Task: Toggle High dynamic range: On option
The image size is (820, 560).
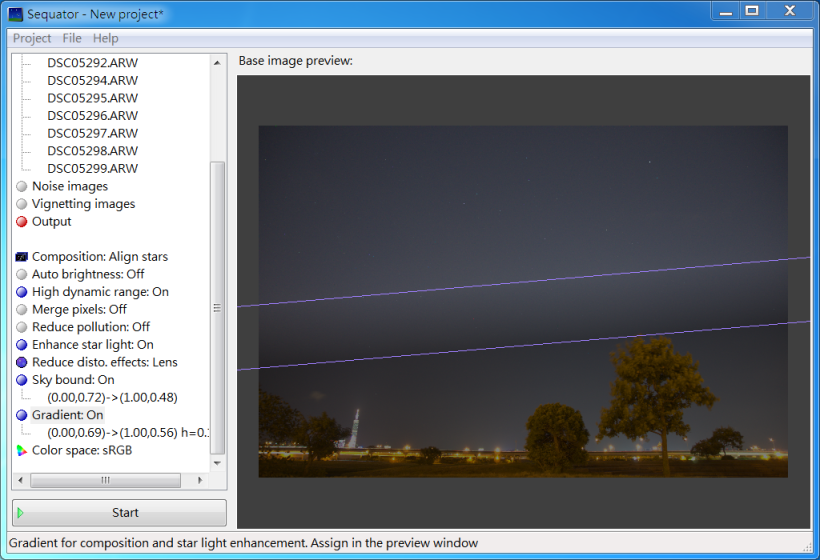Action: 100,292
